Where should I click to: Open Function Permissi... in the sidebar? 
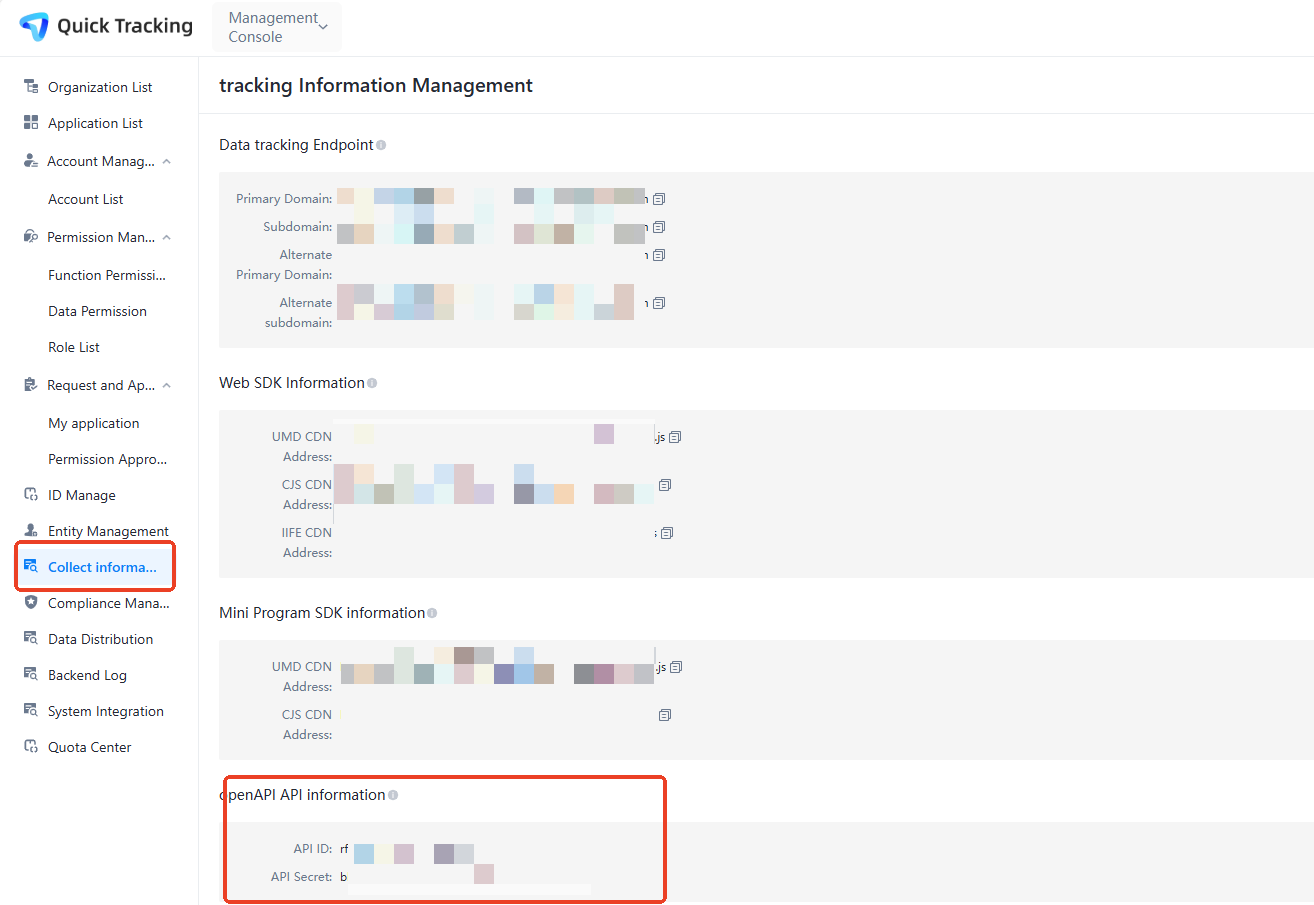click(x=107, y=275)
